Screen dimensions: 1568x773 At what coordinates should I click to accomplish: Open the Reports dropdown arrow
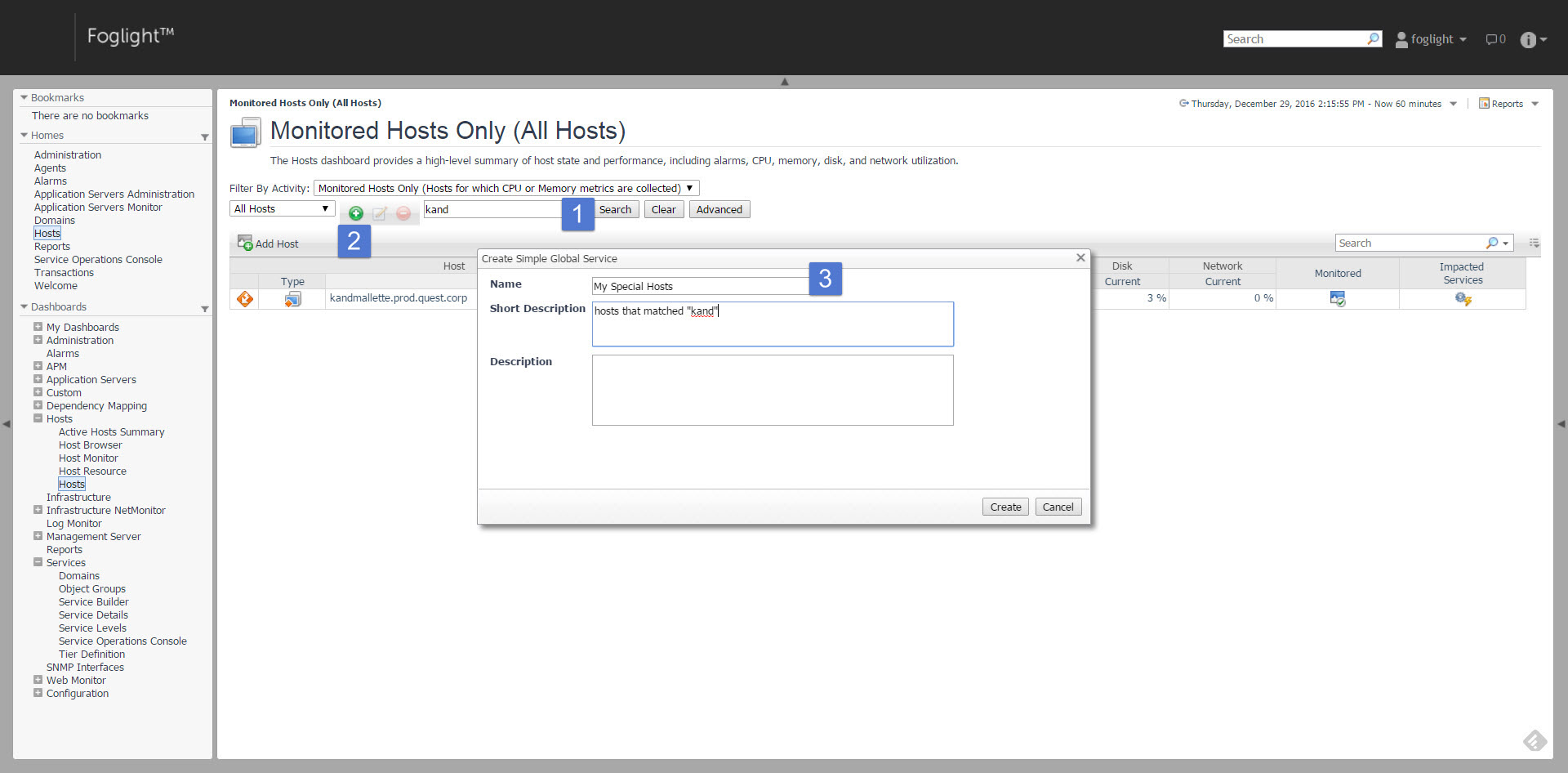pos(1535,104)
